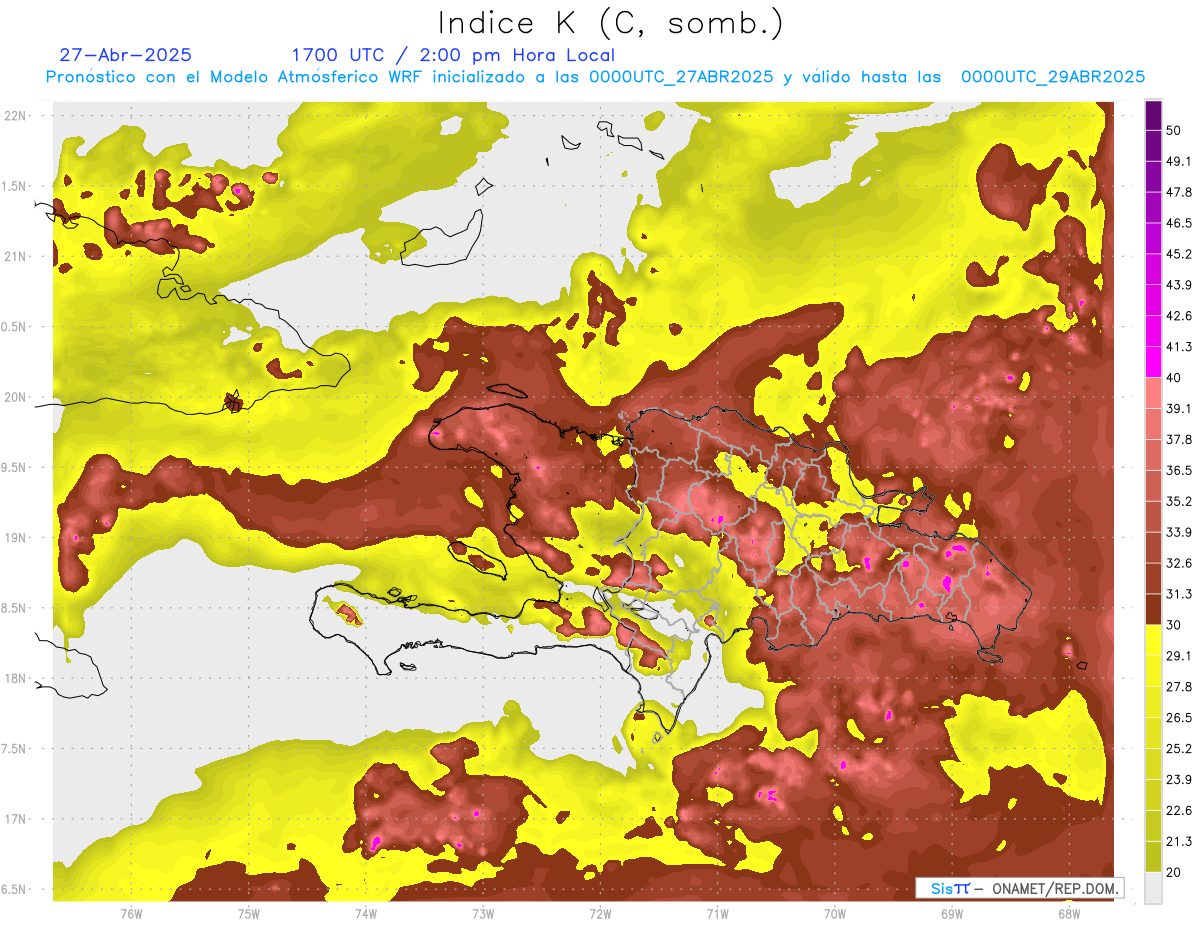Click the colorbar value "27.8"
This screenshot has height=927, width=1200.
click(1178, 686)
